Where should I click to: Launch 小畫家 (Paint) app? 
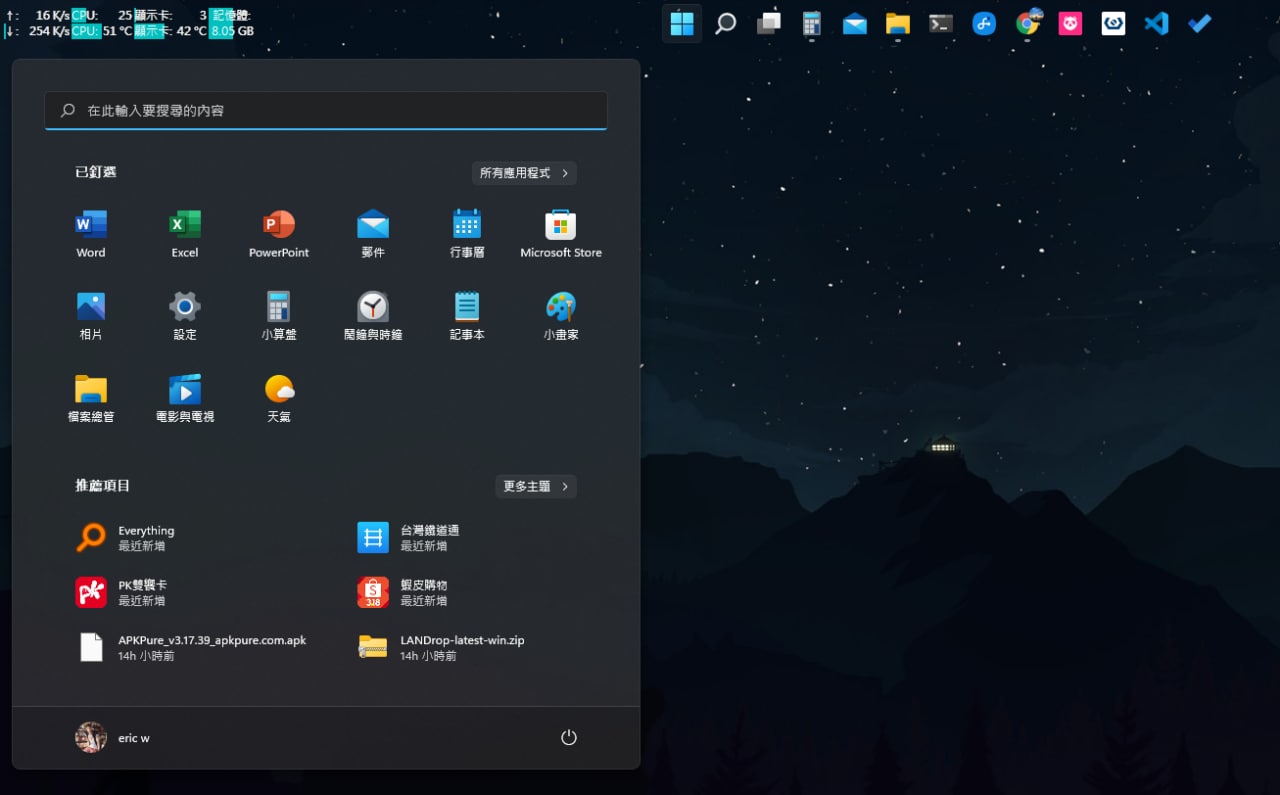[561, 316]
